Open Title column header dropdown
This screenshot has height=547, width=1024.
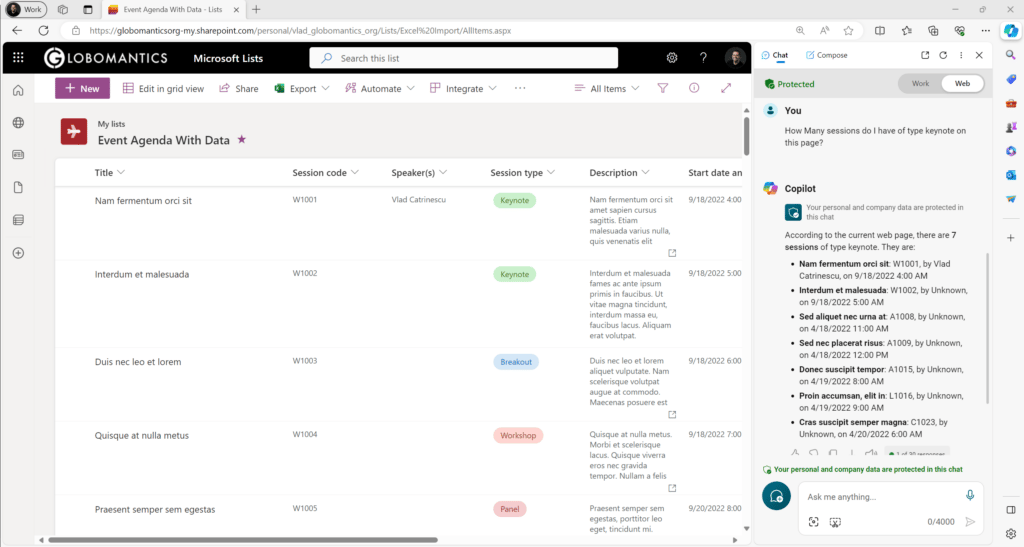(110, 172)
